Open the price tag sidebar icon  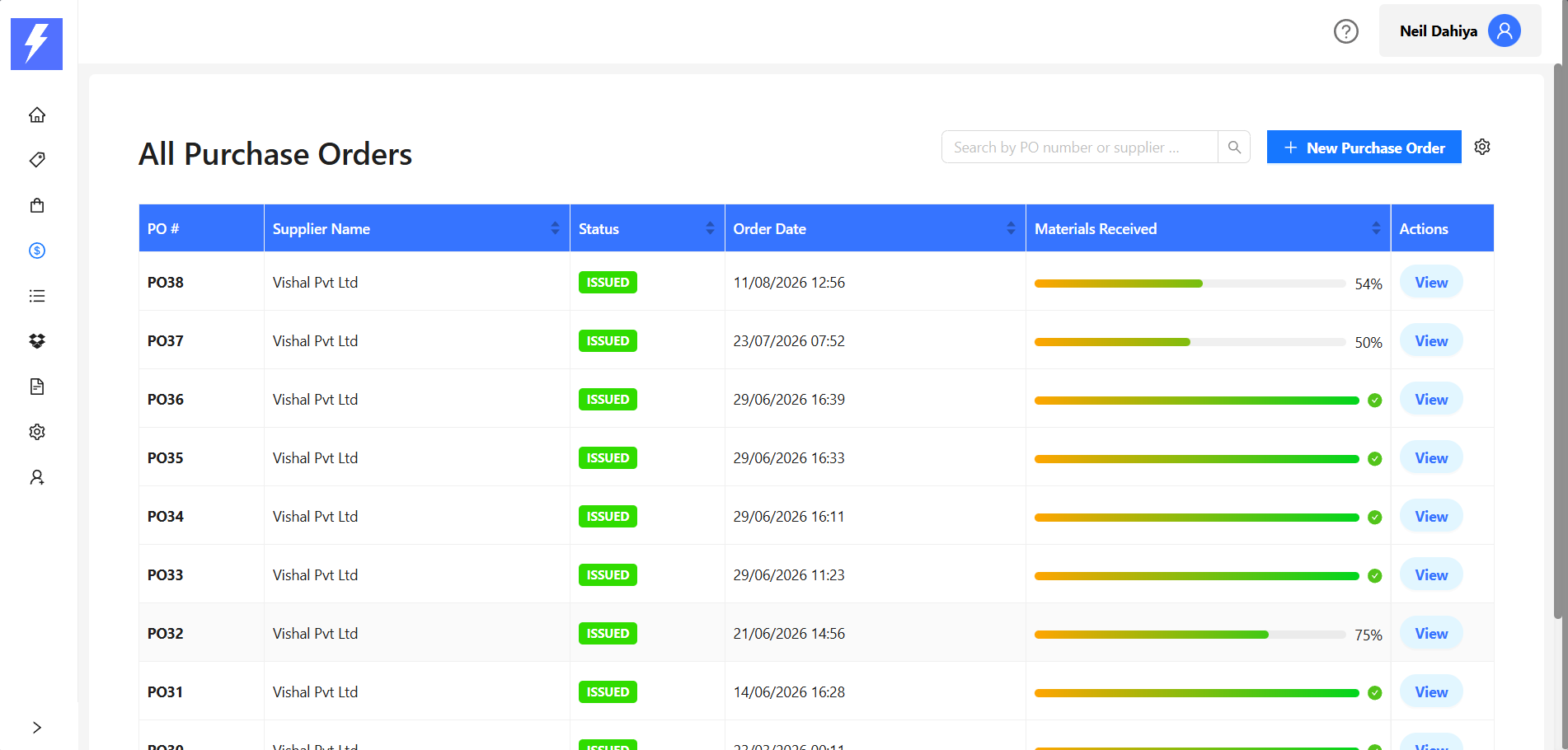[x=37, y=160]
